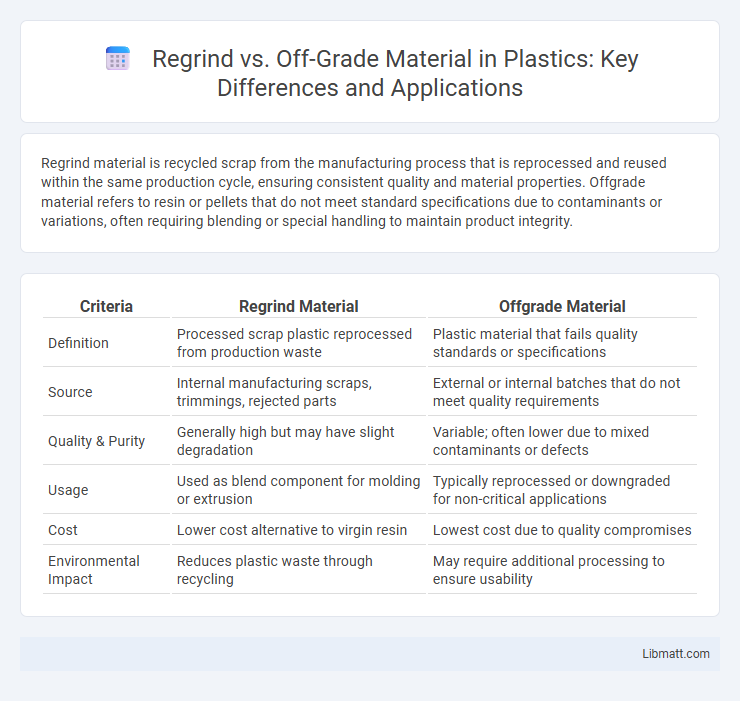Image resolution: width=740 pixels, height=701 pixels.
Task: Click the 'Definition' row label
Action: (78, 343)
